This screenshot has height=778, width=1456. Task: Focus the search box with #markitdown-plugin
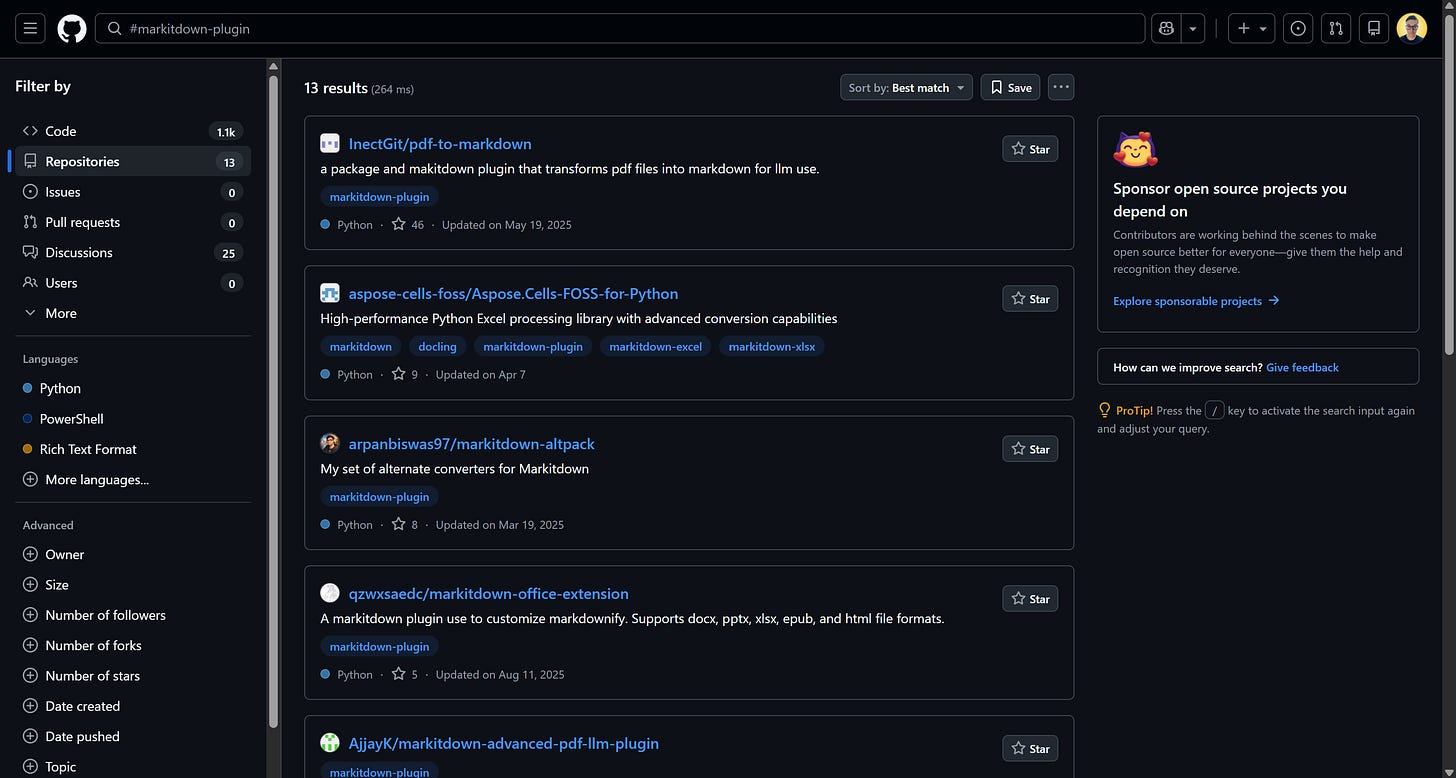[x=620, y=28]
